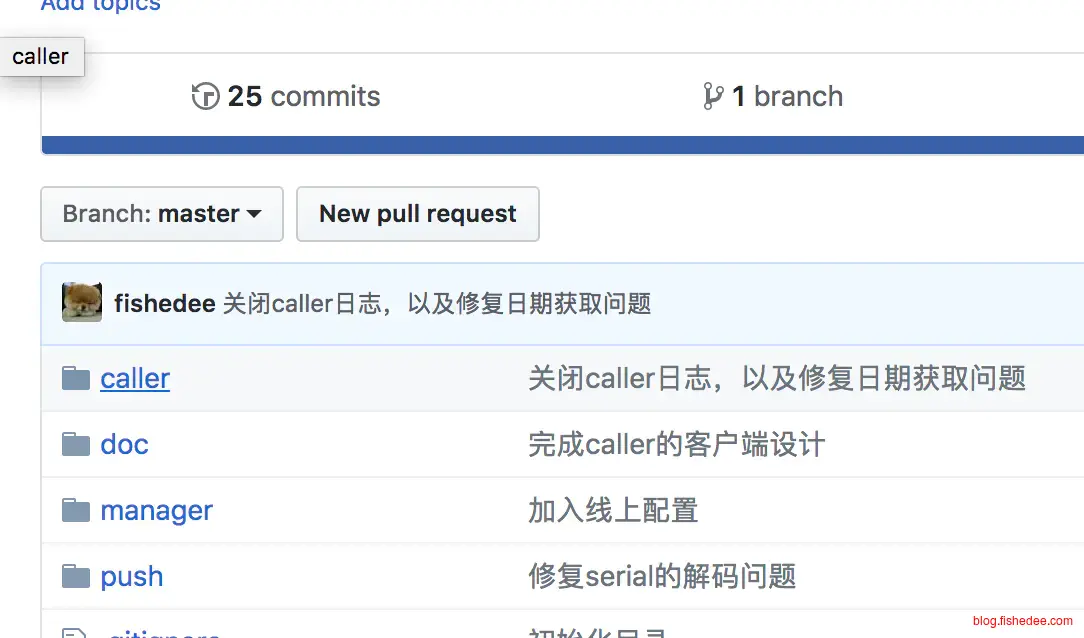Open the Branch: master dropdown

pos(162,214)
